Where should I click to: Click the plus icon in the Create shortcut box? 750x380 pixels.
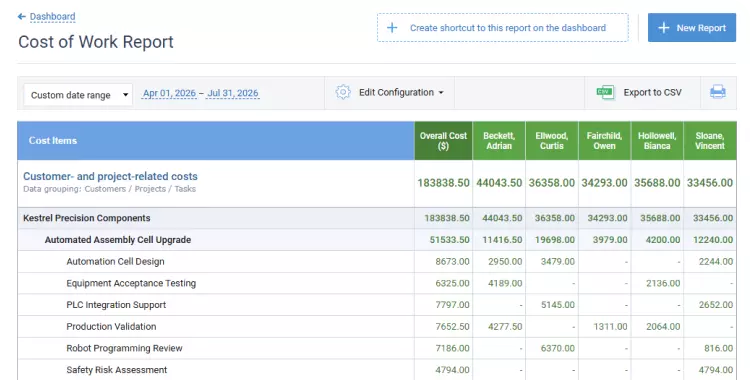click(392, 28)
